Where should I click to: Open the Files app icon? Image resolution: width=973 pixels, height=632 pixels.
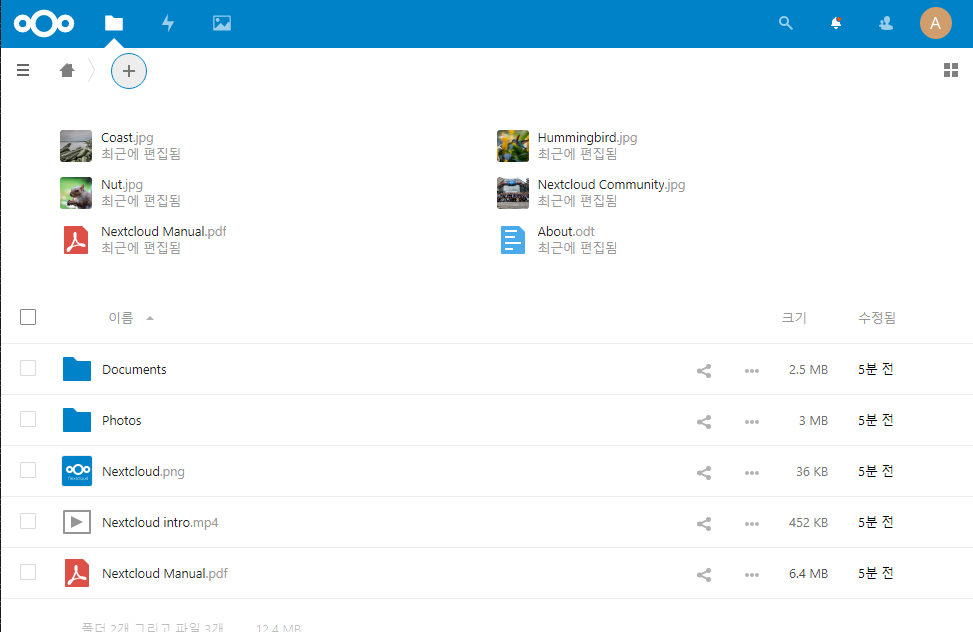click(x=114, y=24)
